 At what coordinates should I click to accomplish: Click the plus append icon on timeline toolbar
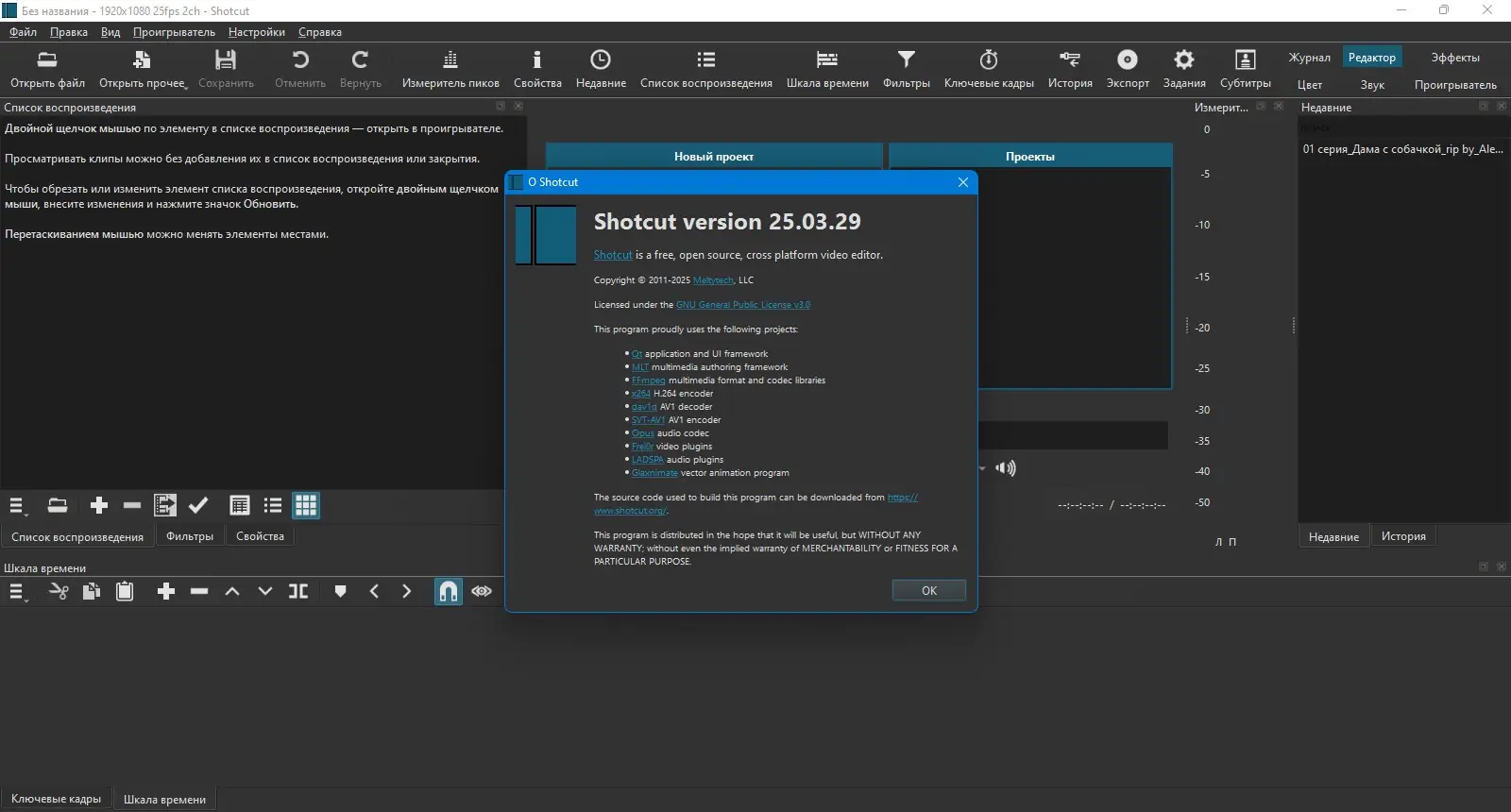tap(166, 591)
